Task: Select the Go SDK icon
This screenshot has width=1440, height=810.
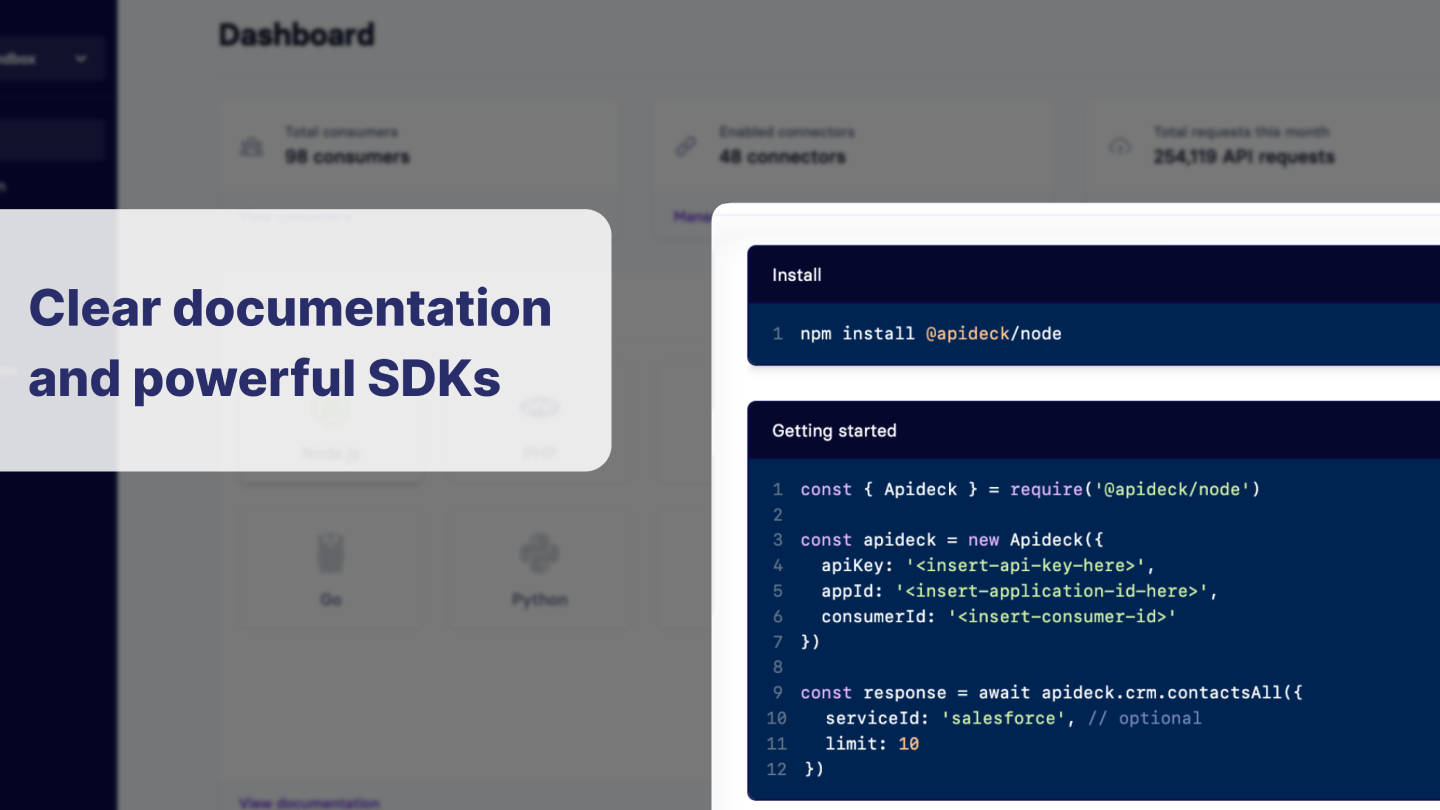Action: [331, 553]
